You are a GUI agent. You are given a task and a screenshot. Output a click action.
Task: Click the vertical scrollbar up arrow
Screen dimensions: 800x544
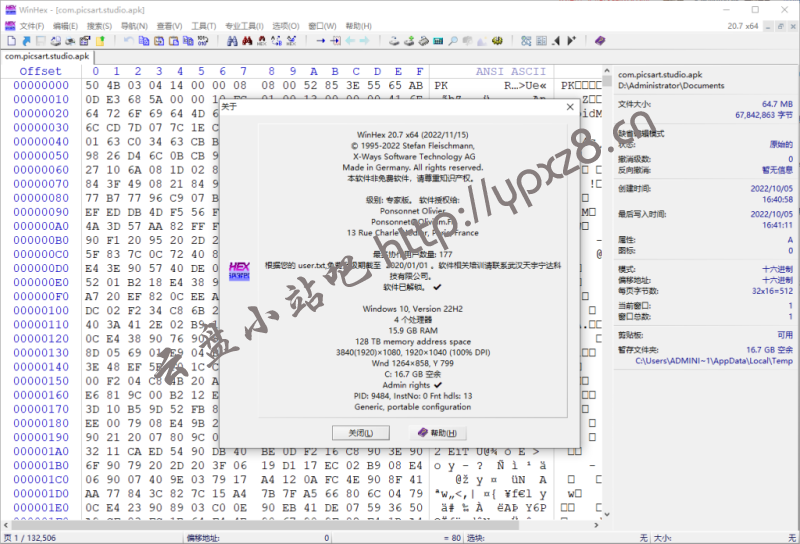tap(607, 70)
